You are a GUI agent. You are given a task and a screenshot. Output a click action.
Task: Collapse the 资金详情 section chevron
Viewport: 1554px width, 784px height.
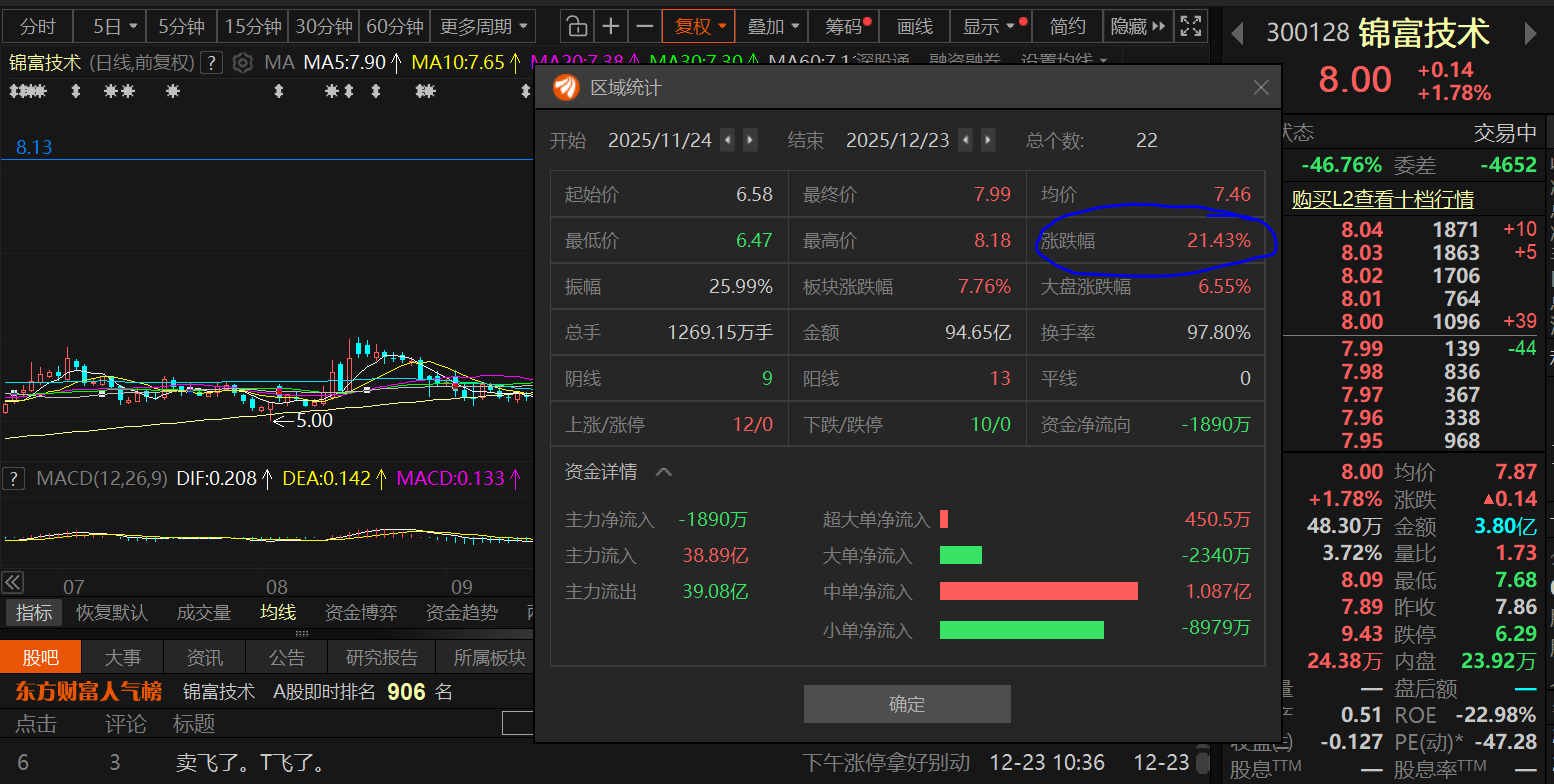coord(664,472)
